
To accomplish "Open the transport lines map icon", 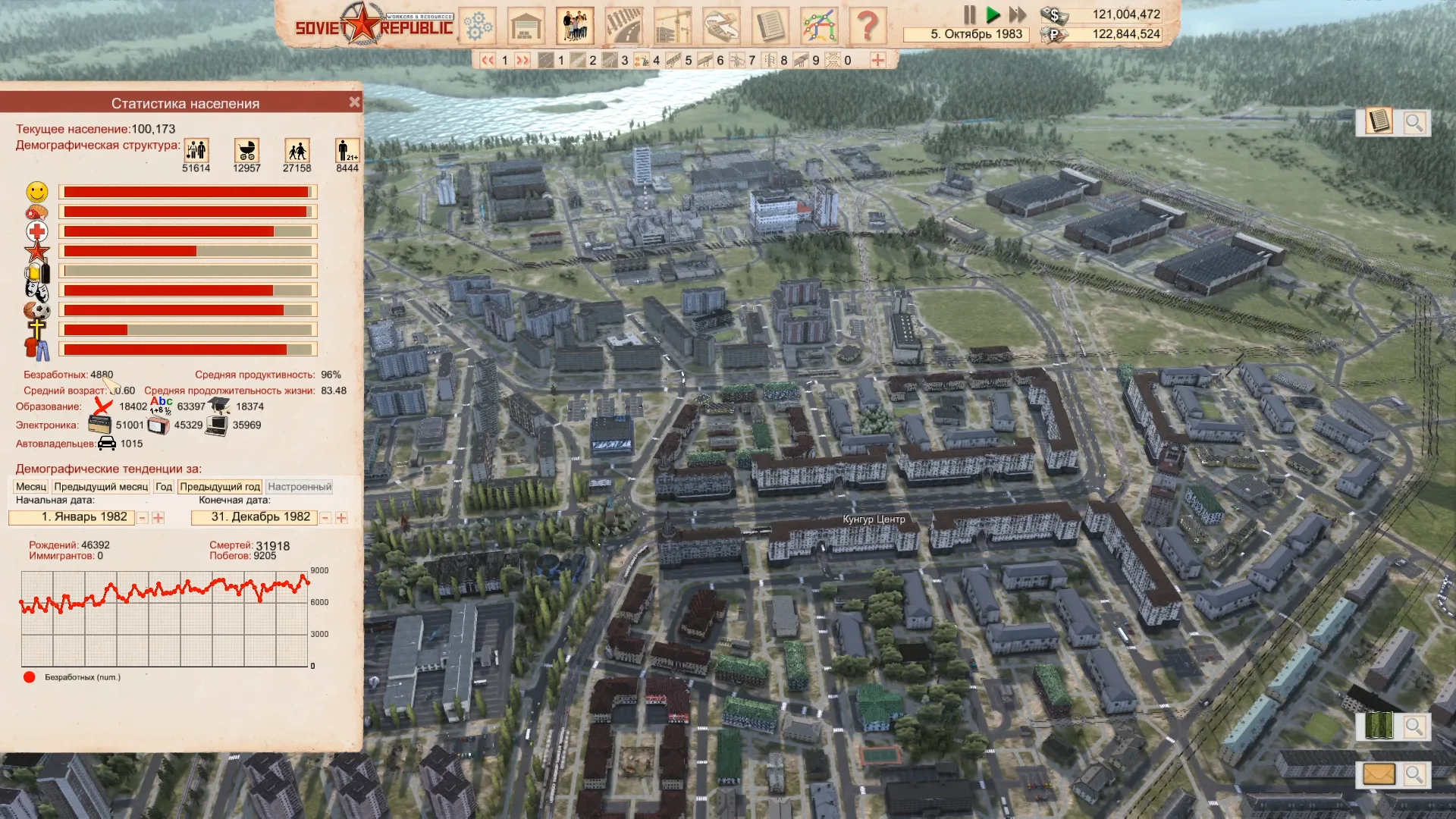I will pos(819,26).
